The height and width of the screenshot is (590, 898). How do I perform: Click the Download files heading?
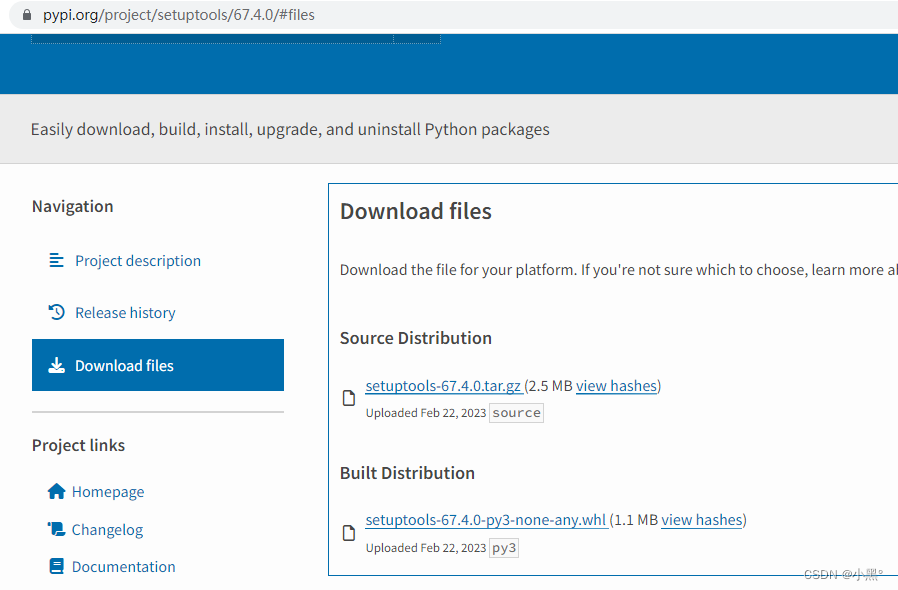click(416, 211)
